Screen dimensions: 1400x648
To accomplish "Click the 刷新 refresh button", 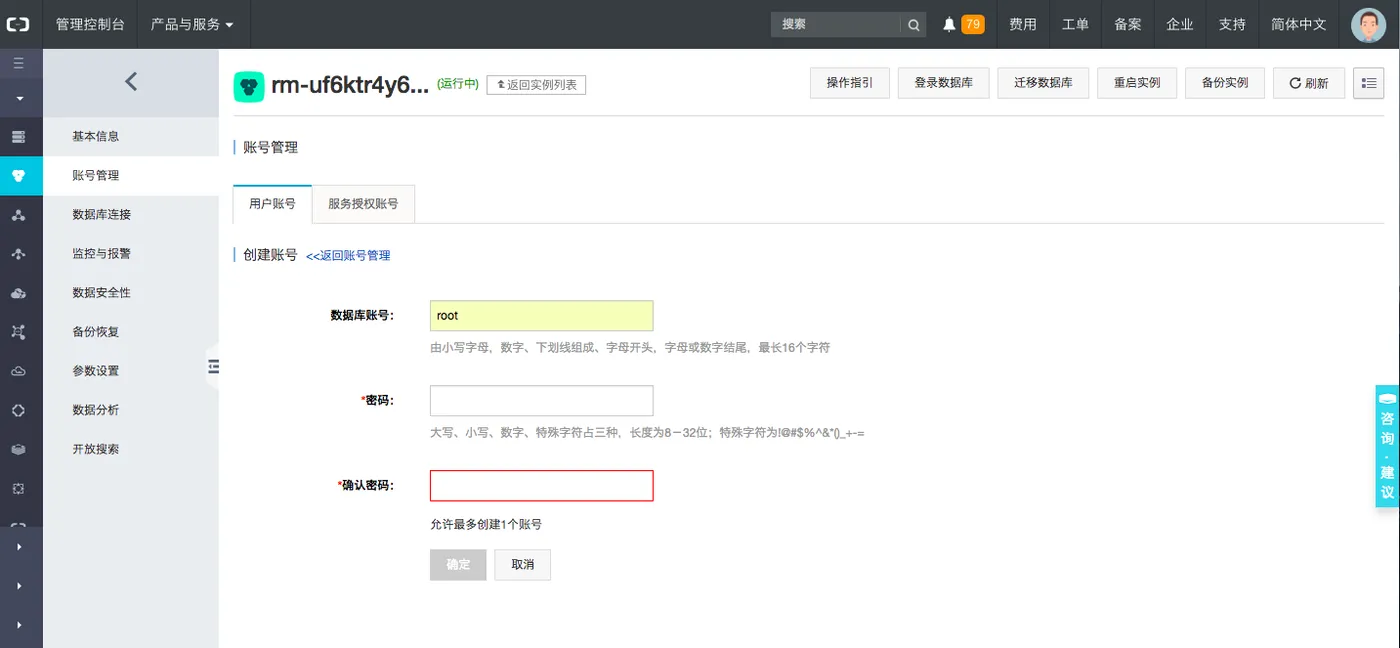I will coord(1309,83).
